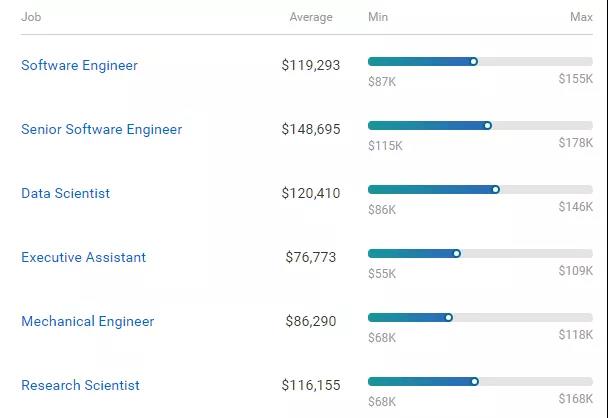Click the Senior Software Engineer salary marker
The image size is (608, 418).
click(x=488, y=125)
